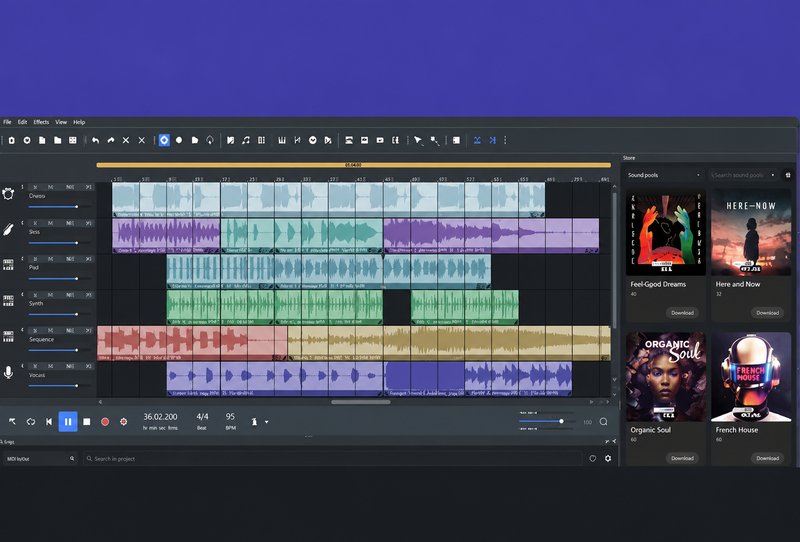Image resolution: width=800 pixels, height=542 pixels.
Task: Toggle mute on the Synth track
Action: tap(50, 294)
